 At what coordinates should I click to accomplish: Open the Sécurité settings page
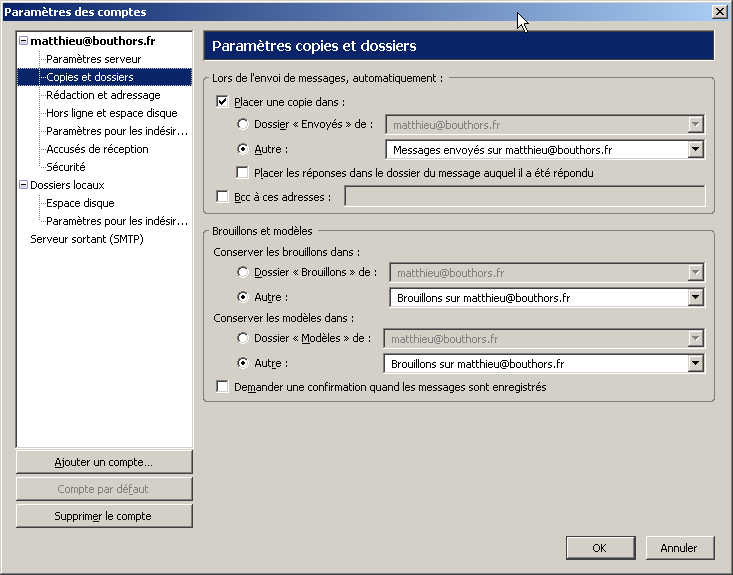(66, 167)
